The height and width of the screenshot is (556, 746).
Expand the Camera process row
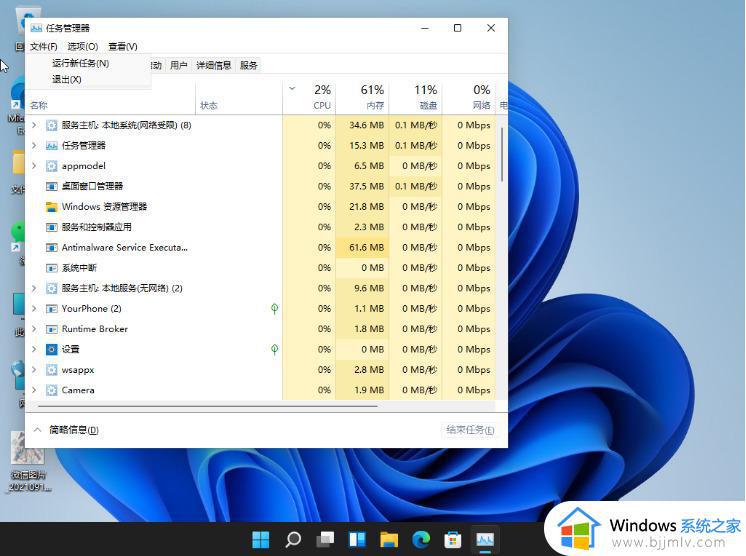34,390
